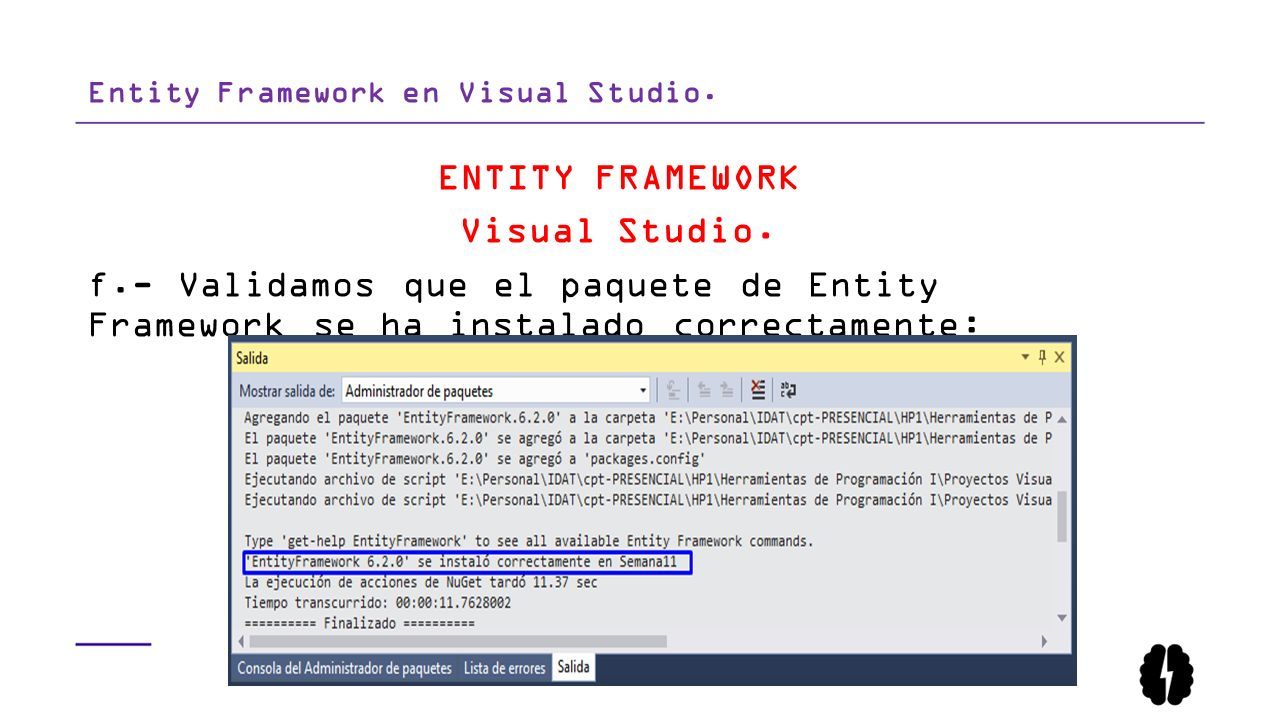
Task: Click the vertical scrollbar down arrow
Action: pyautogui.click(x=1062, y=618)
